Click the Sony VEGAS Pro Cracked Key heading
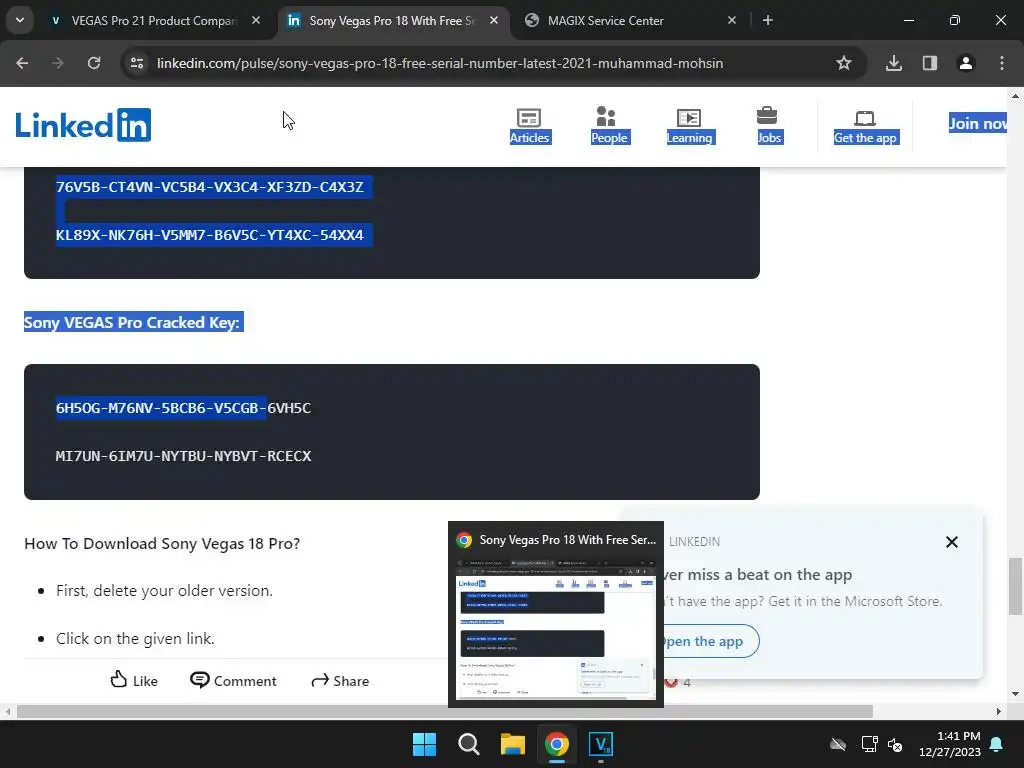 click(133, 323)
